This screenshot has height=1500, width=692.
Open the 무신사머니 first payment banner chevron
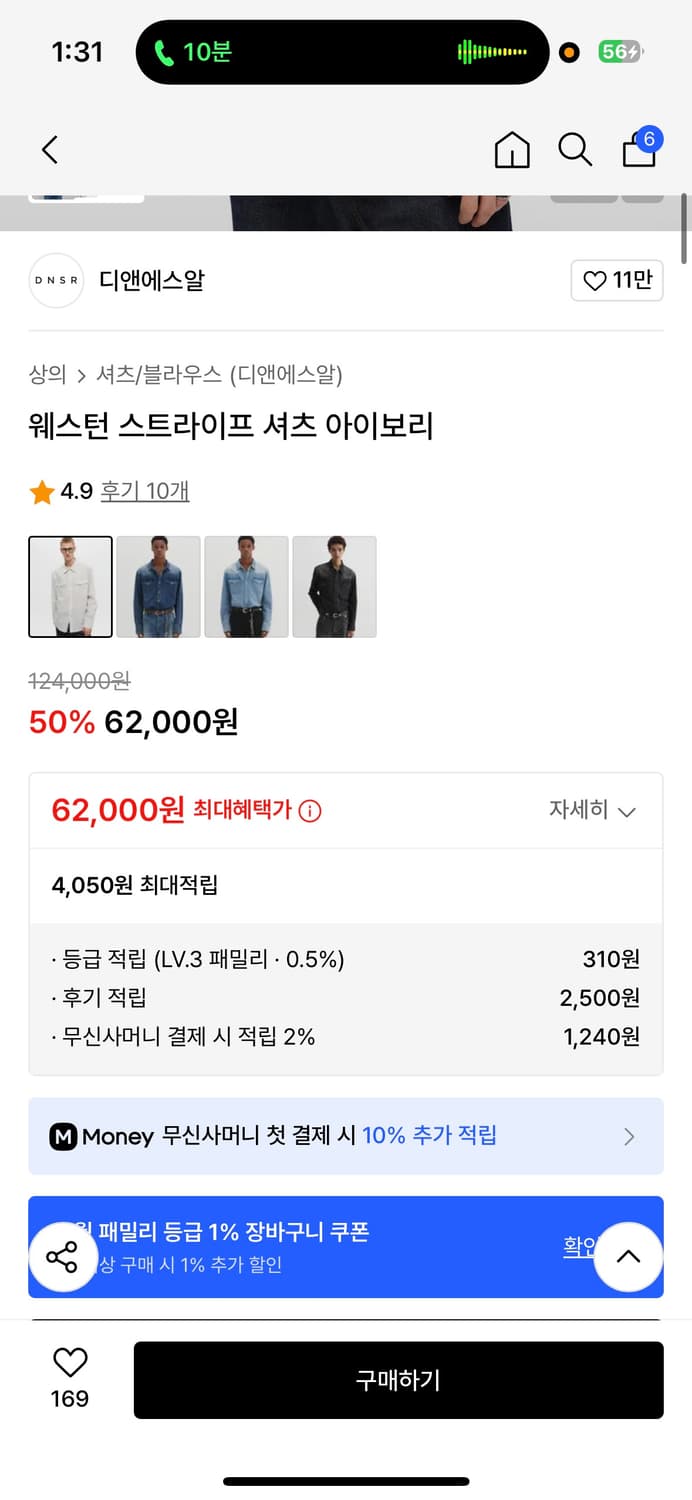point(629,1136)
